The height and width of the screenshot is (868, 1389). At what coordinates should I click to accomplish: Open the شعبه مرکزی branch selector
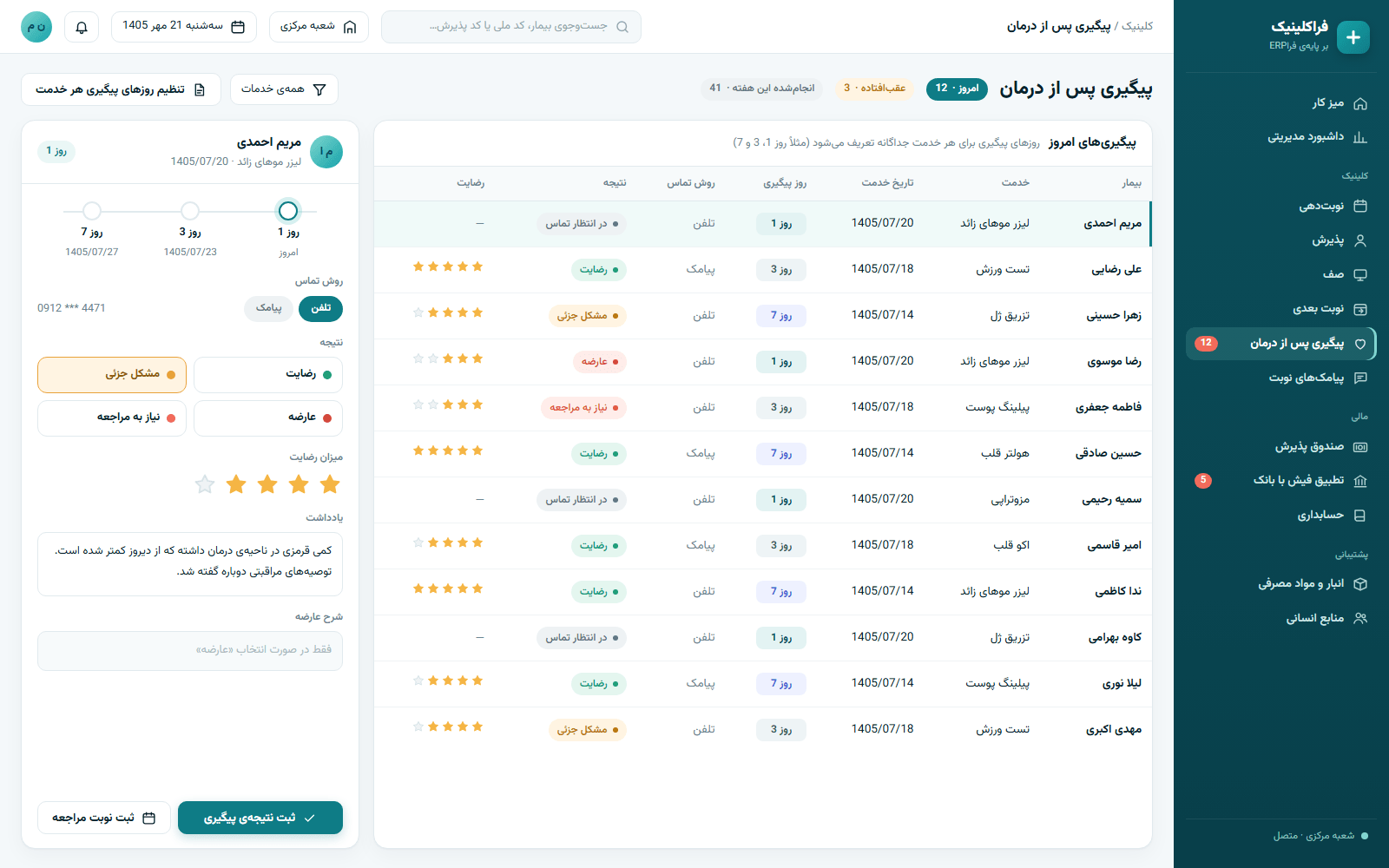pos(319,27)
